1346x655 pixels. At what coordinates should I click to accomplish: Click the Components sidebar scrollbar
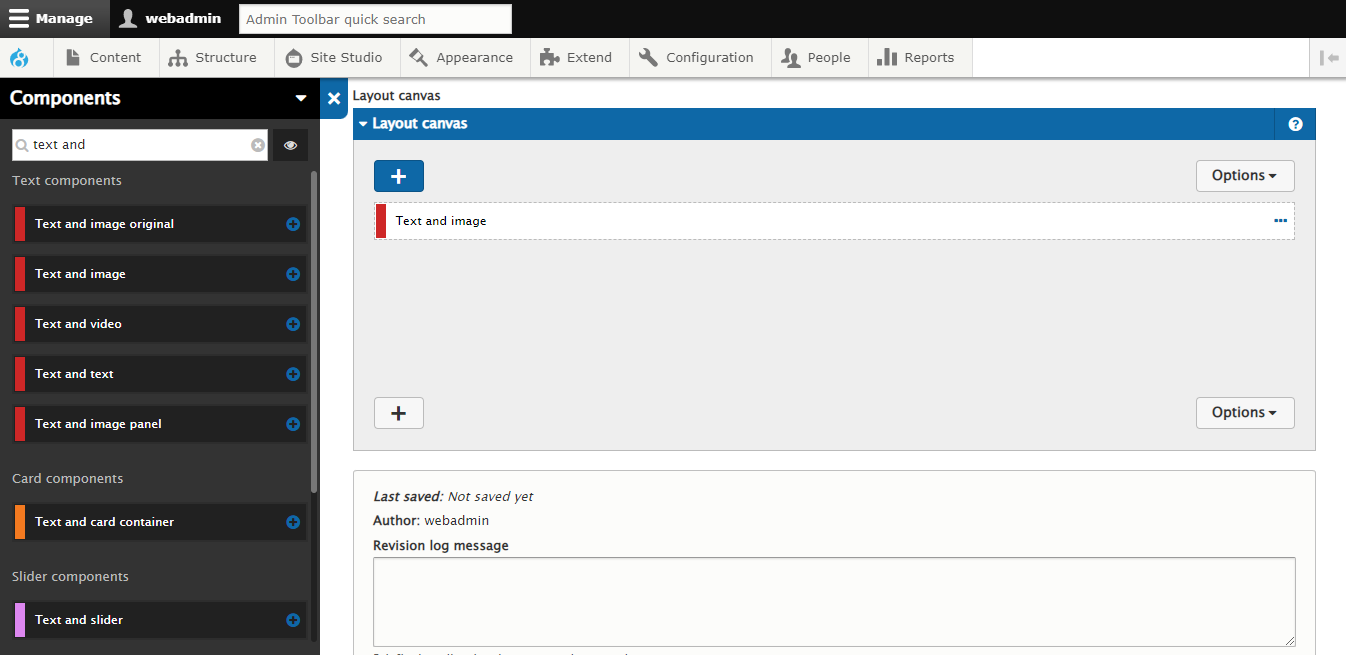tap(314, 330)
